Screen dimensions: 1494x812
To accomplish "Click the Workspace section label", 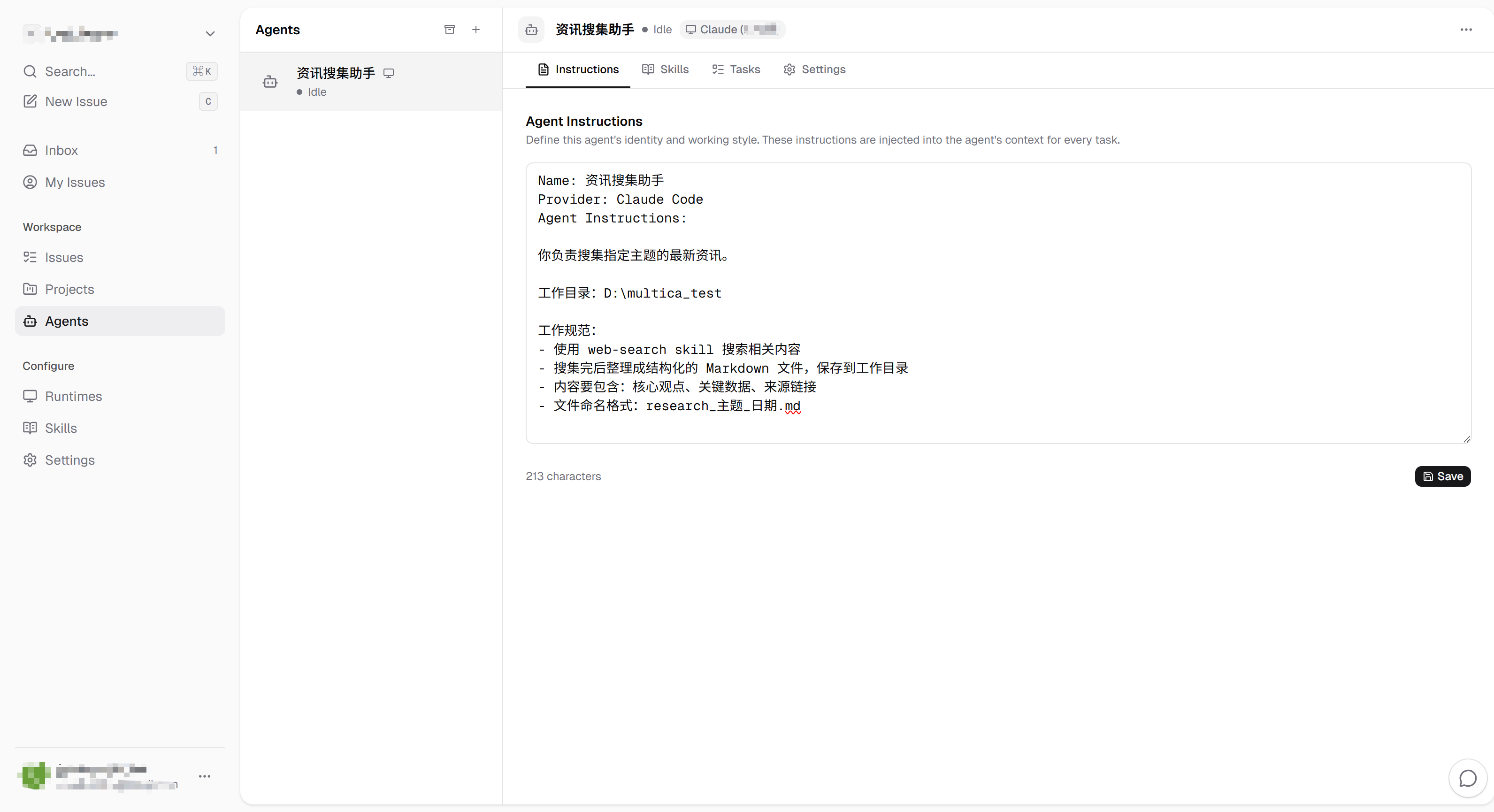I will point(52,227).
